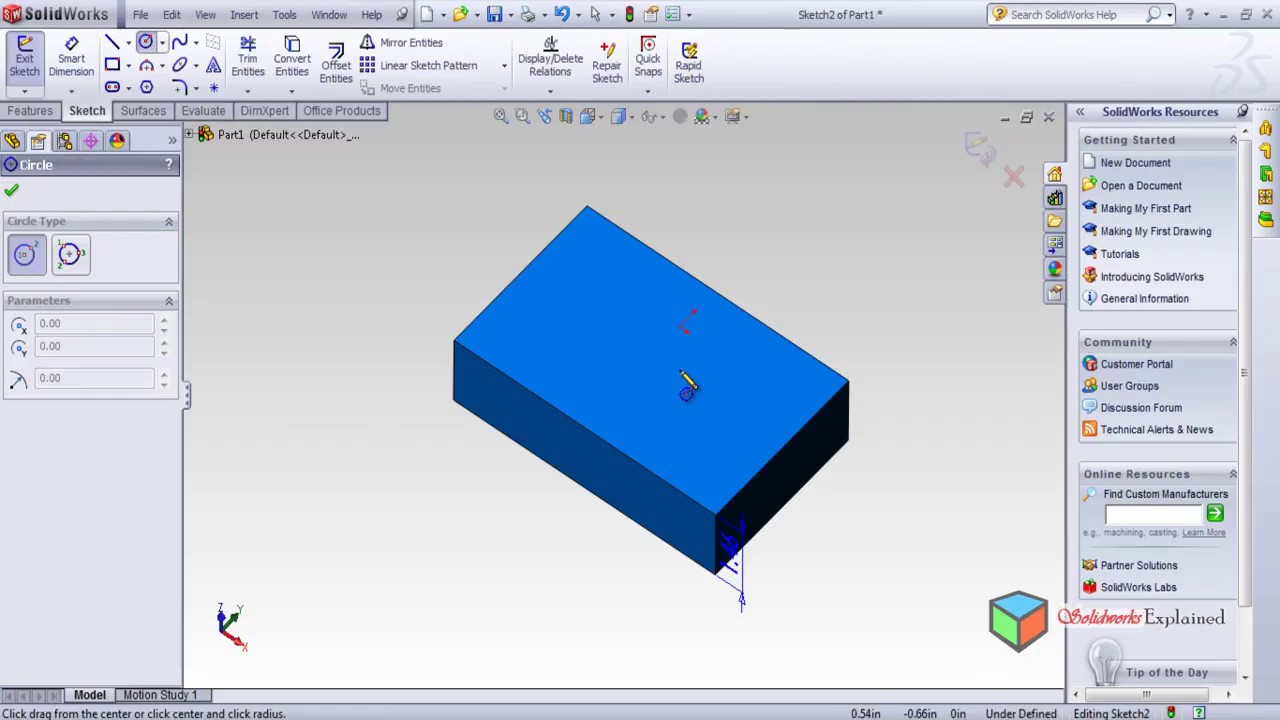Open the Tools menu

[x=284, y=15]
